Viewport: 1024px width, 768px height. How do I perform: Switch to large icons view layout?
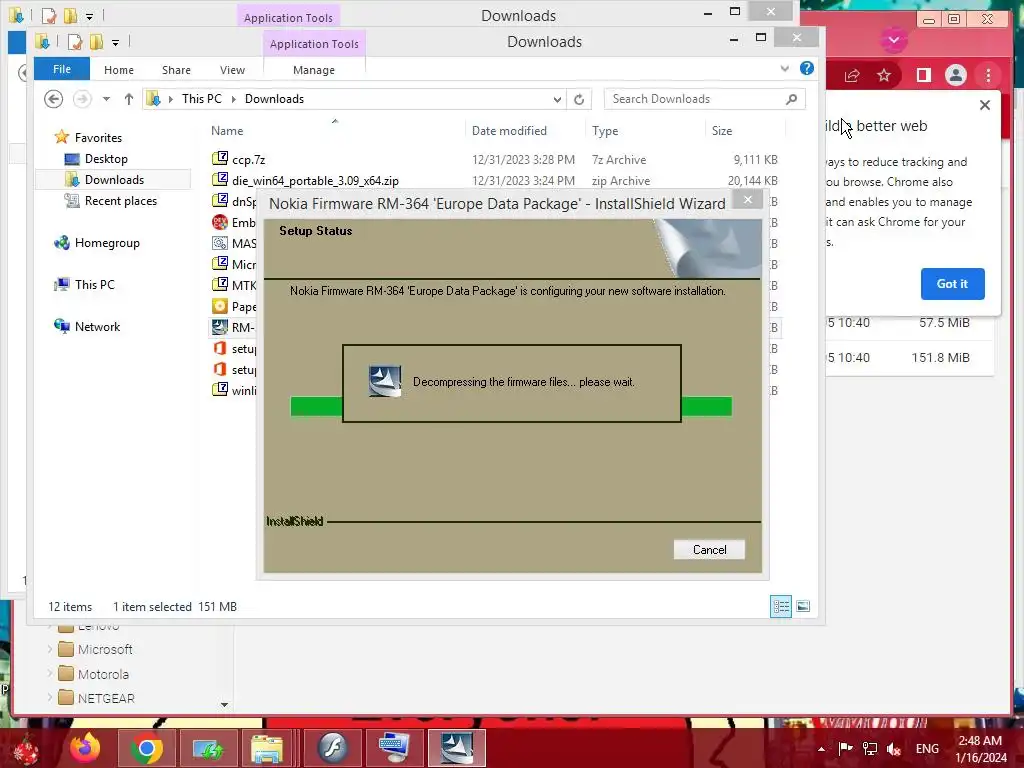coord(803,606)
